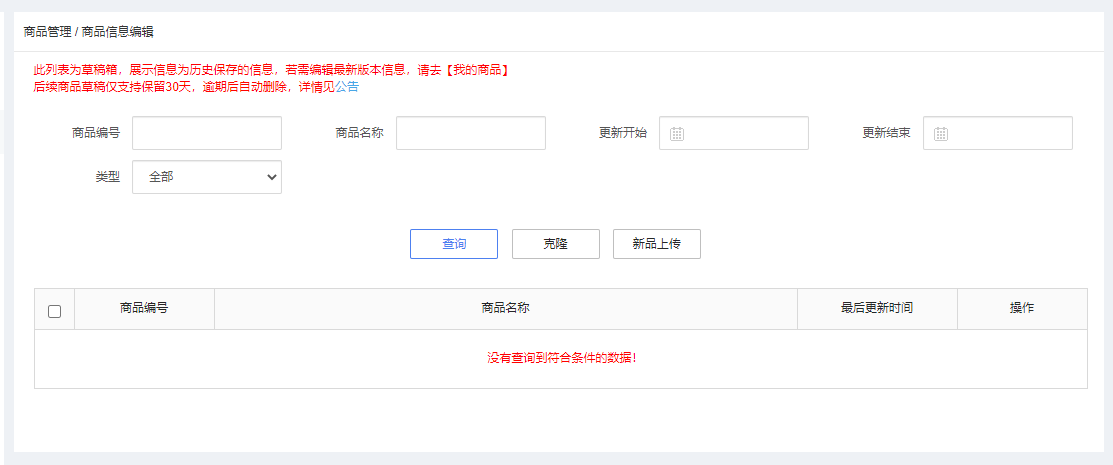Click the 【我的商品】 text in red notice
The width and height of the screenshot is (1113, 465).
tap(476, 70)
